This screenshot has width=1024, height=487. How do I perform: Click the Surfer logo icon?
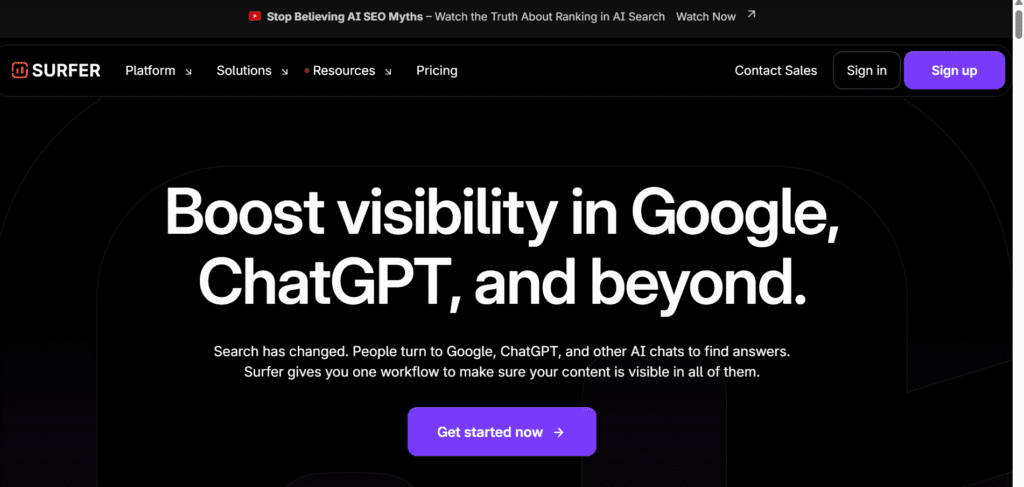tap(19, 70)
